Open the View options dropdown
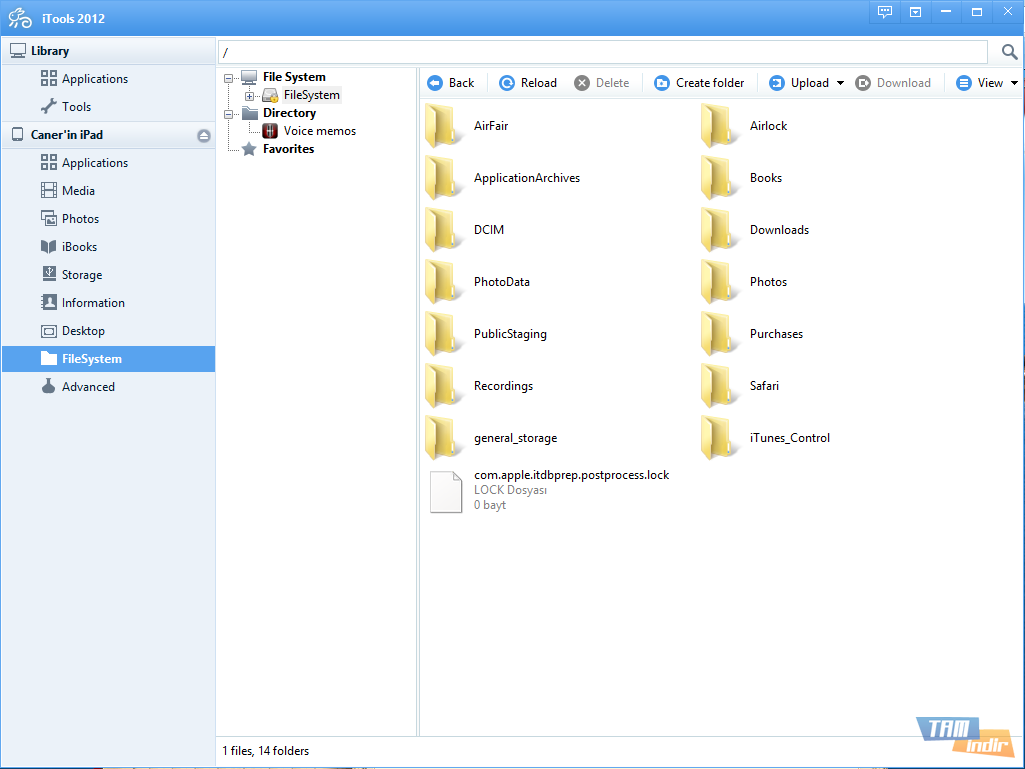Screen dimensions: 1025x769 [1015, 82]
